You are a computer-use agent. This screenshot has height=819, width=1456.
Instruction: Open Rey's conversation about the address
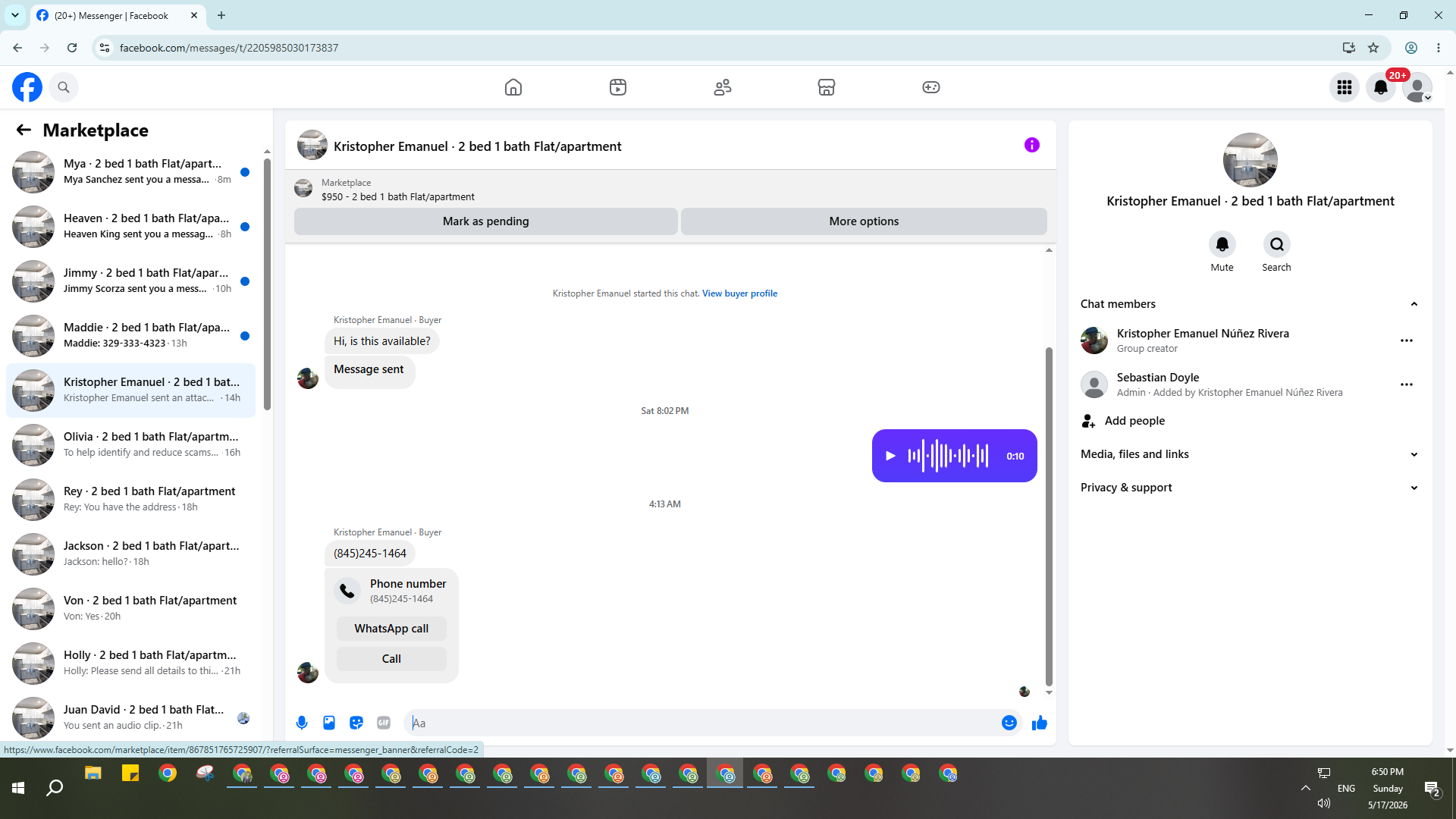click(x=130, y=500)
